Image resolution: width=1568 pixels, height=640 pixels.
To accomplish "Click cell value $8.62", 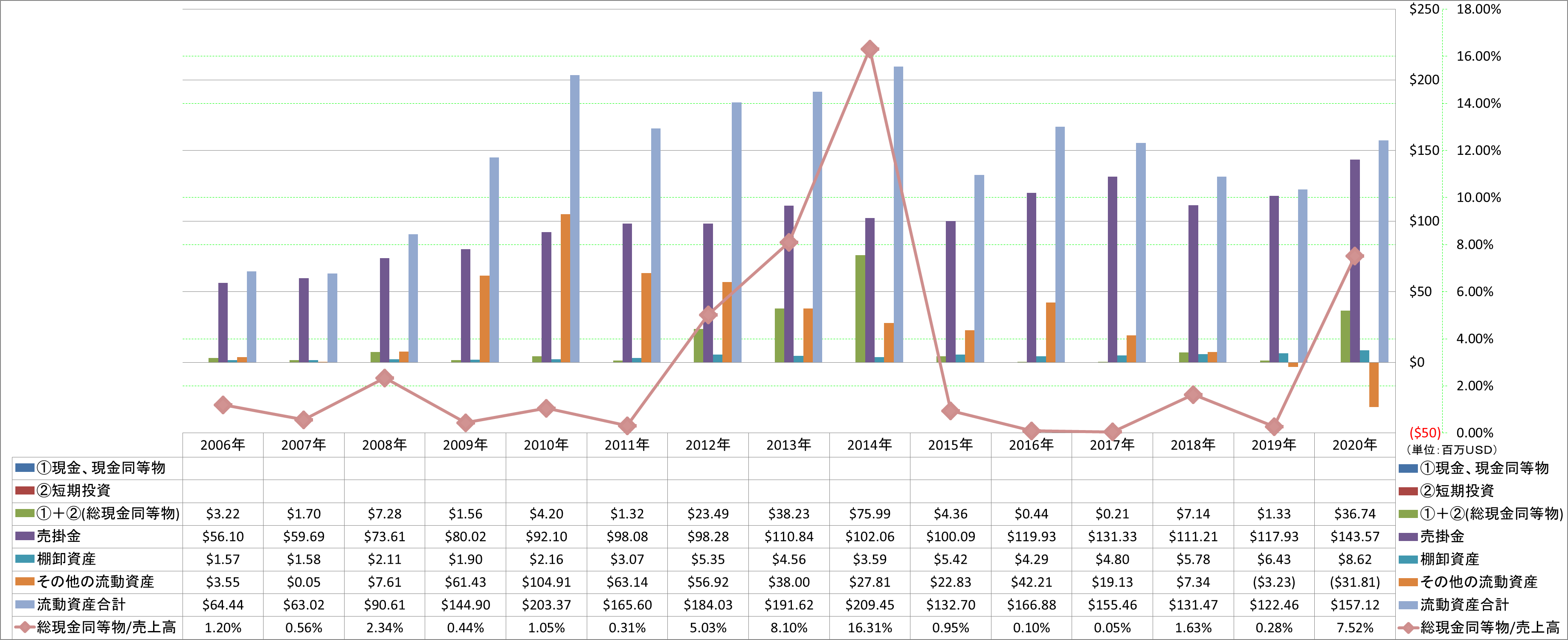I will (1354, 560).
